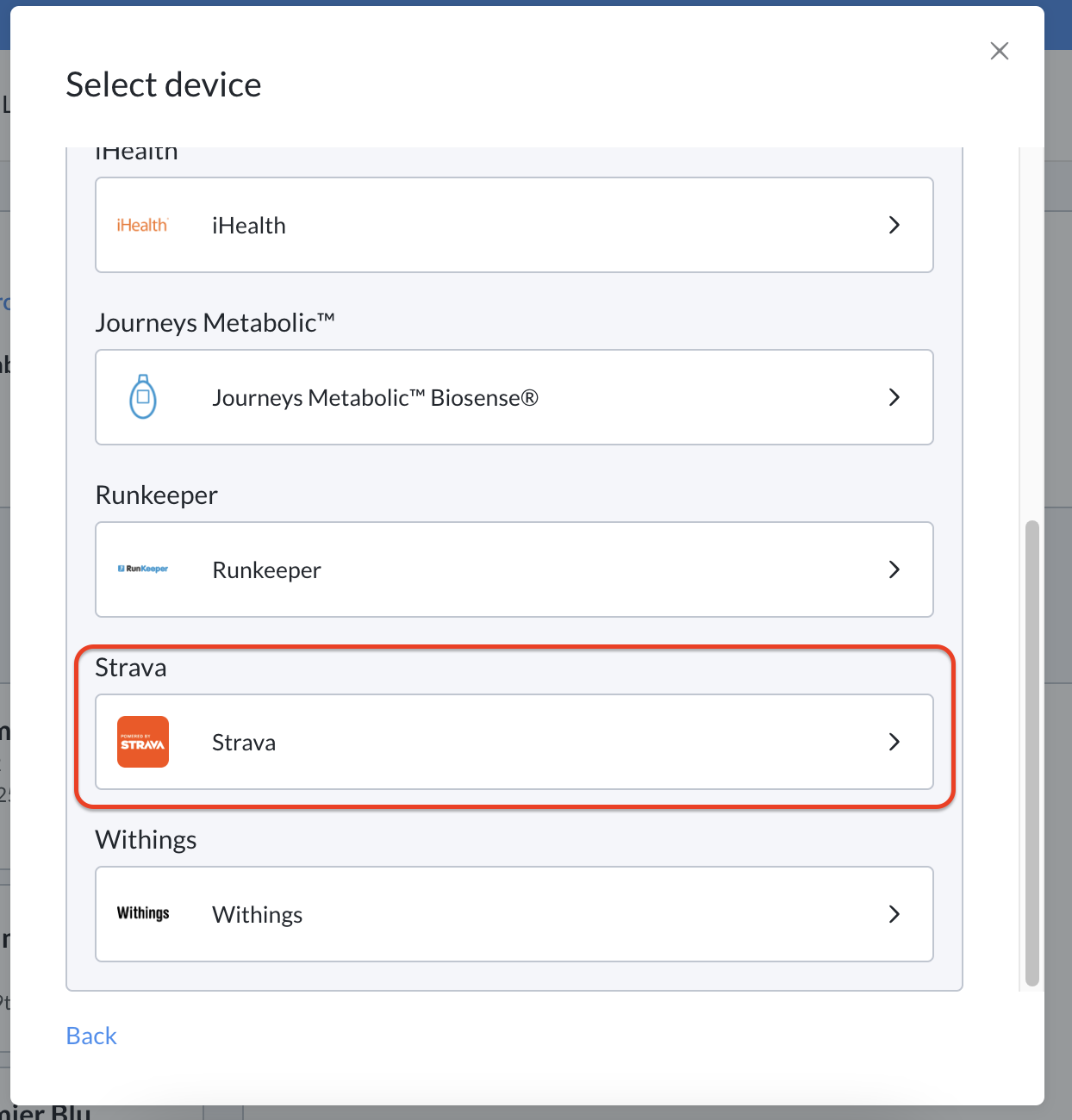Expand the iHealth row chevron
The width and height of the screenshot is (1072, 1120).
(894, 225)
